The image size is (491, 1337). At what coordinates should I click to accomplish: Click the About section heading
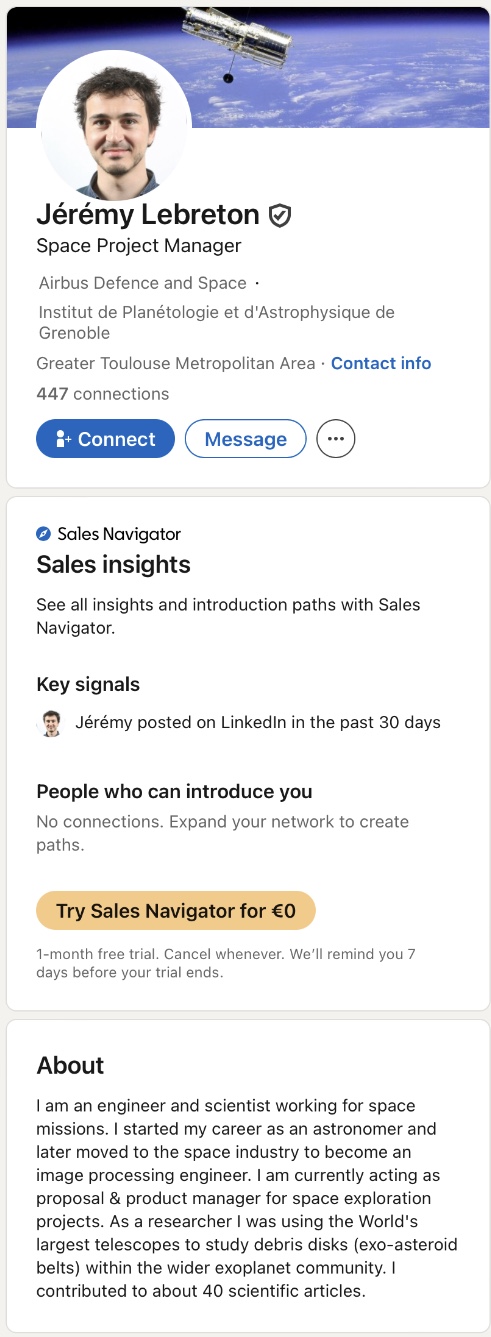(70, 1065)
